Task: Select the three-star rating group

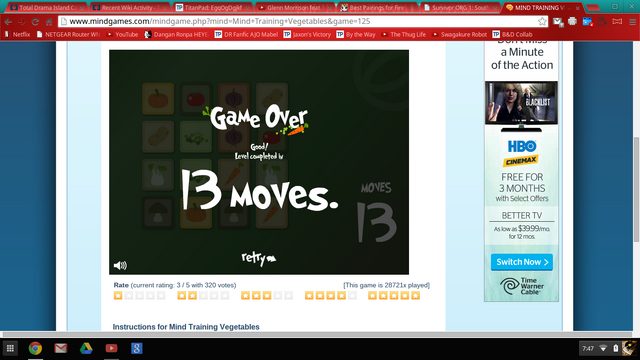Action: (267, 296)
